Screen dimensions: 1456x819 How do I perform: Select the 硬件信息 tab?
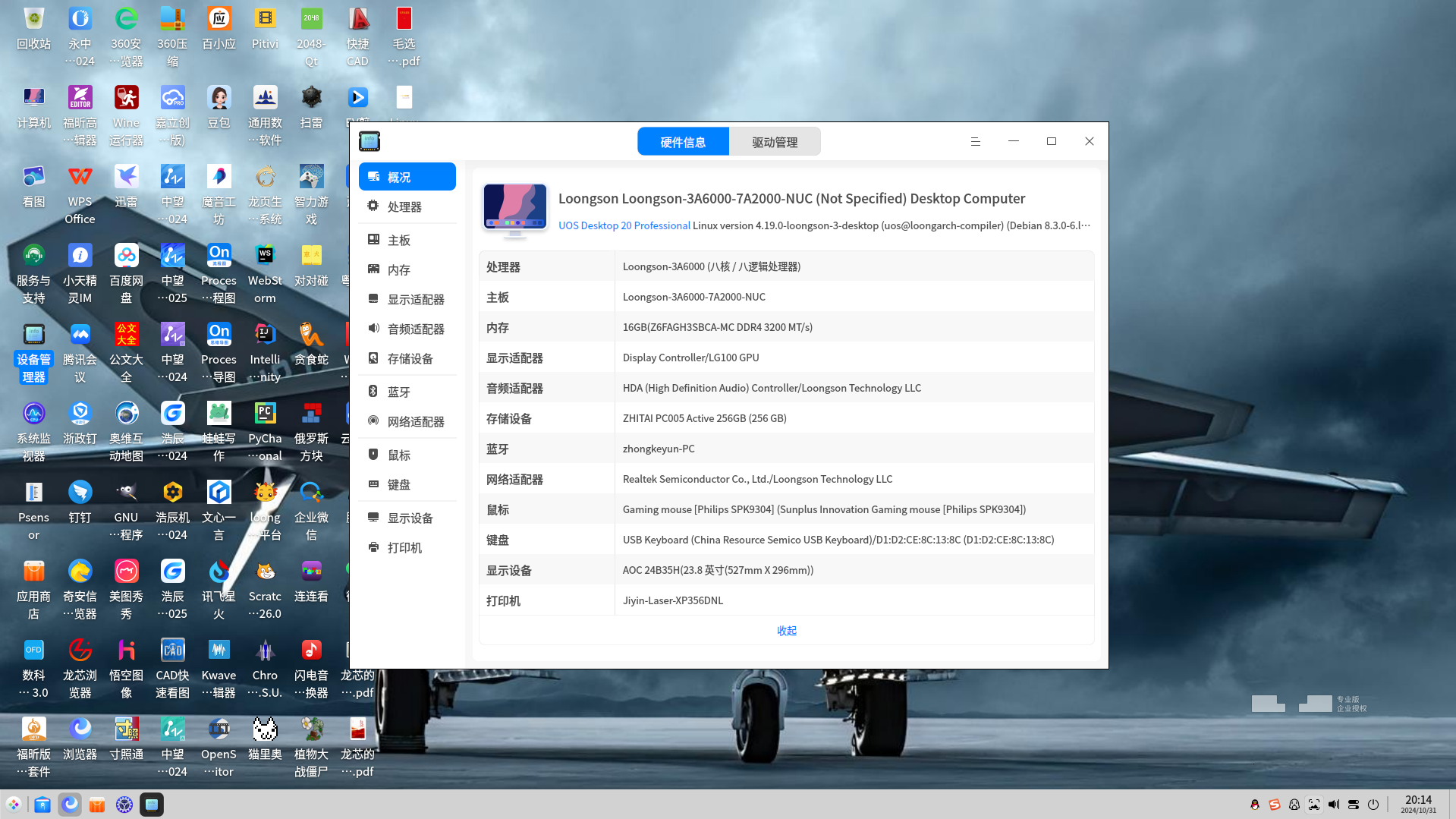point(683,142)
